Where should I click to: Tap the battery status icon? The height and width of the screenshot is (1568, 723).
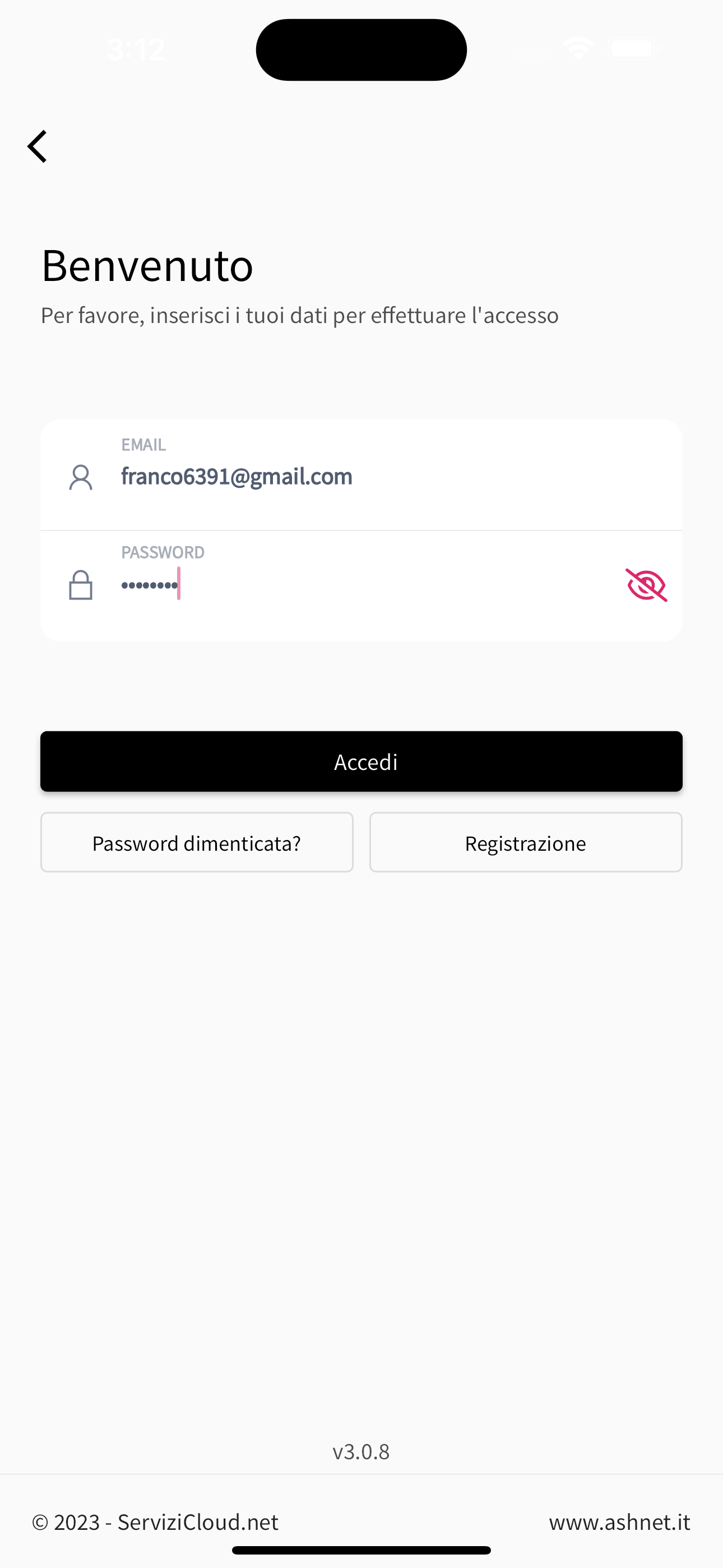[633, 48]
